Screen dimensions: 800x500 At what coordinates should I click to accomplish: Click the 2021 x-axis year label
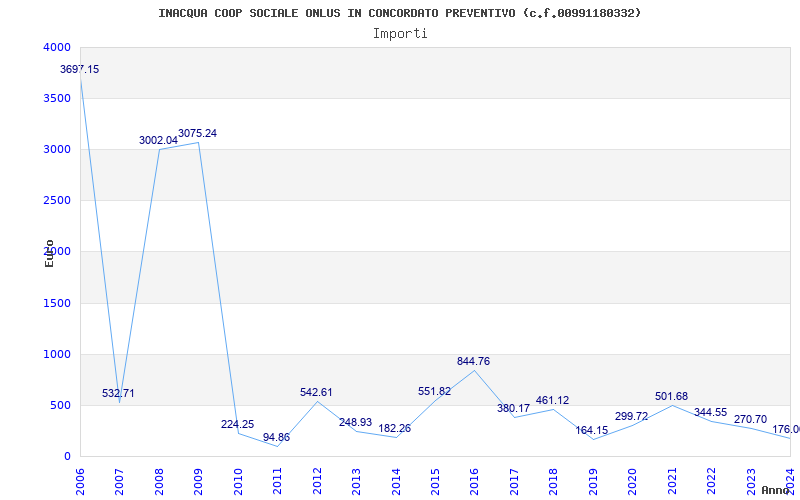pos(671,481)
